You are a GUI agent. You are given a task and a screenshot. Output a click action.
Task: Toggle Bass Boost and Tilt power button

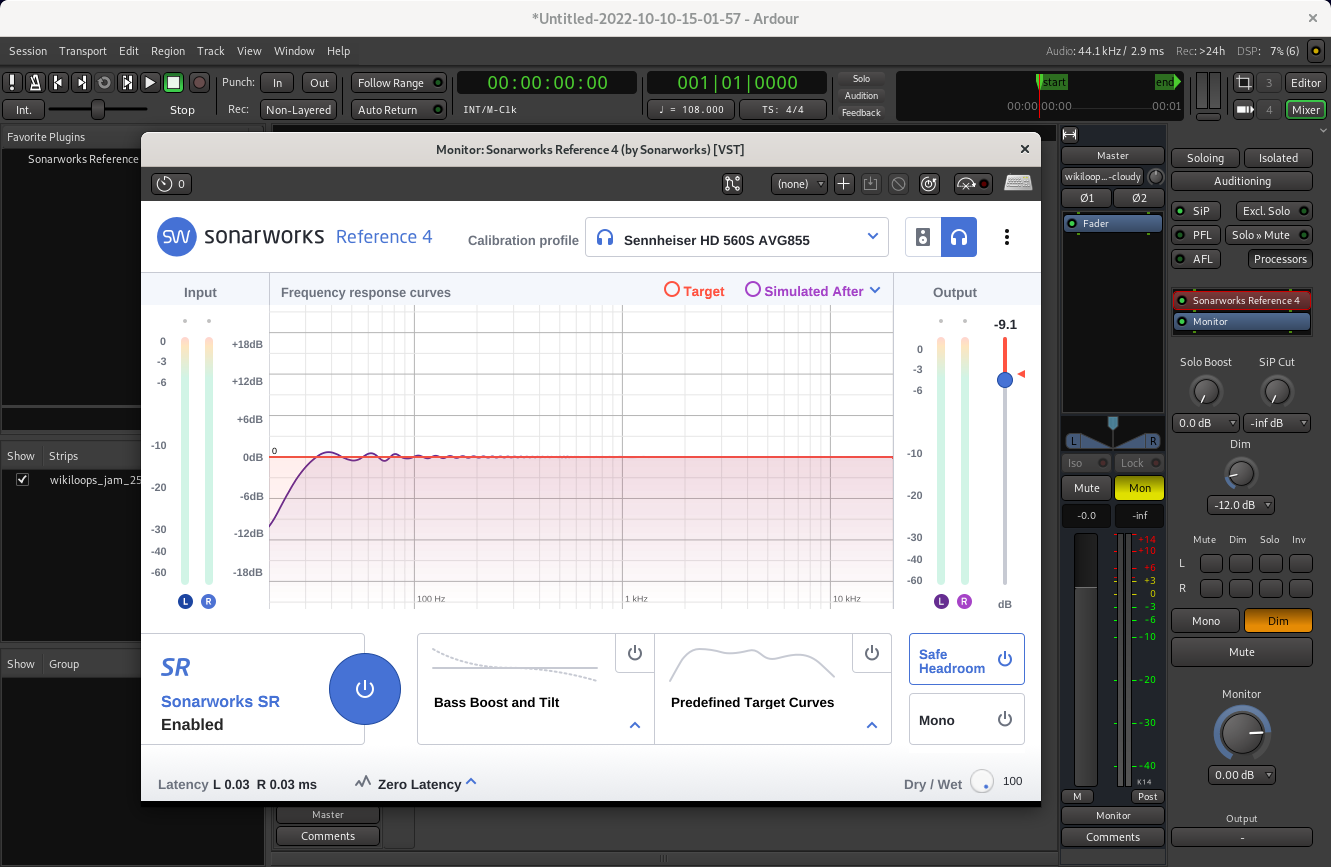tap(635, 653)
